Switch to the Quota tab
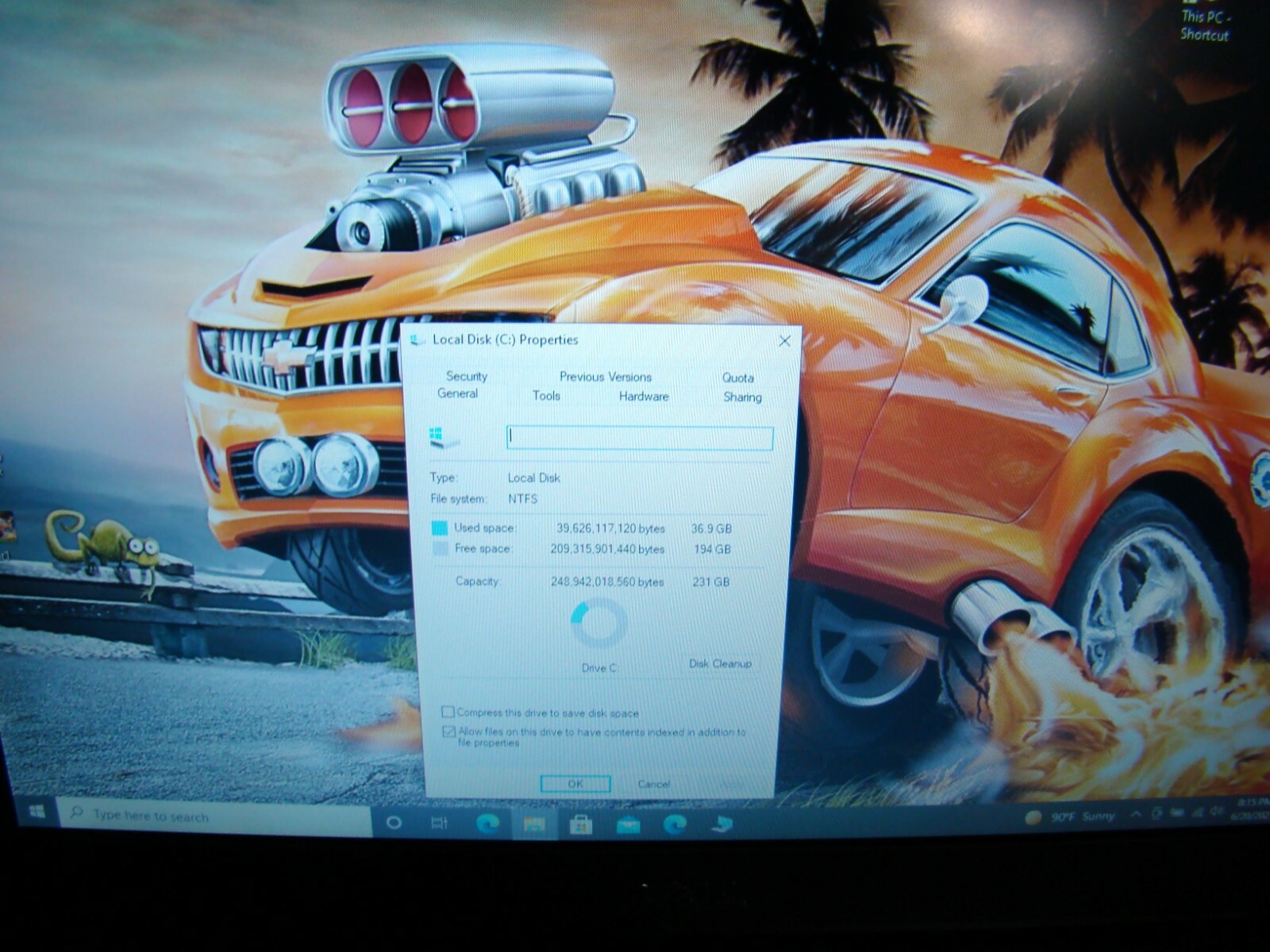The width and height of the screenshot is (1270, 952). [737, 378]
